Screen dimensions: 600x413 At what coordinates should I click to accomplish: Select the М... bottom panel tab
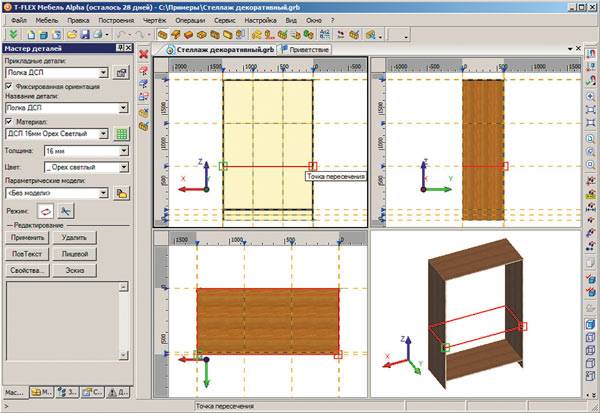tap(41, 392)
